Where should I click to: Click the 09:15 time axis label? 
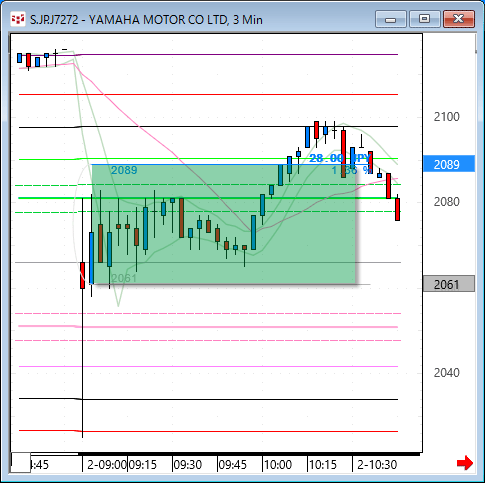[142, 464]
